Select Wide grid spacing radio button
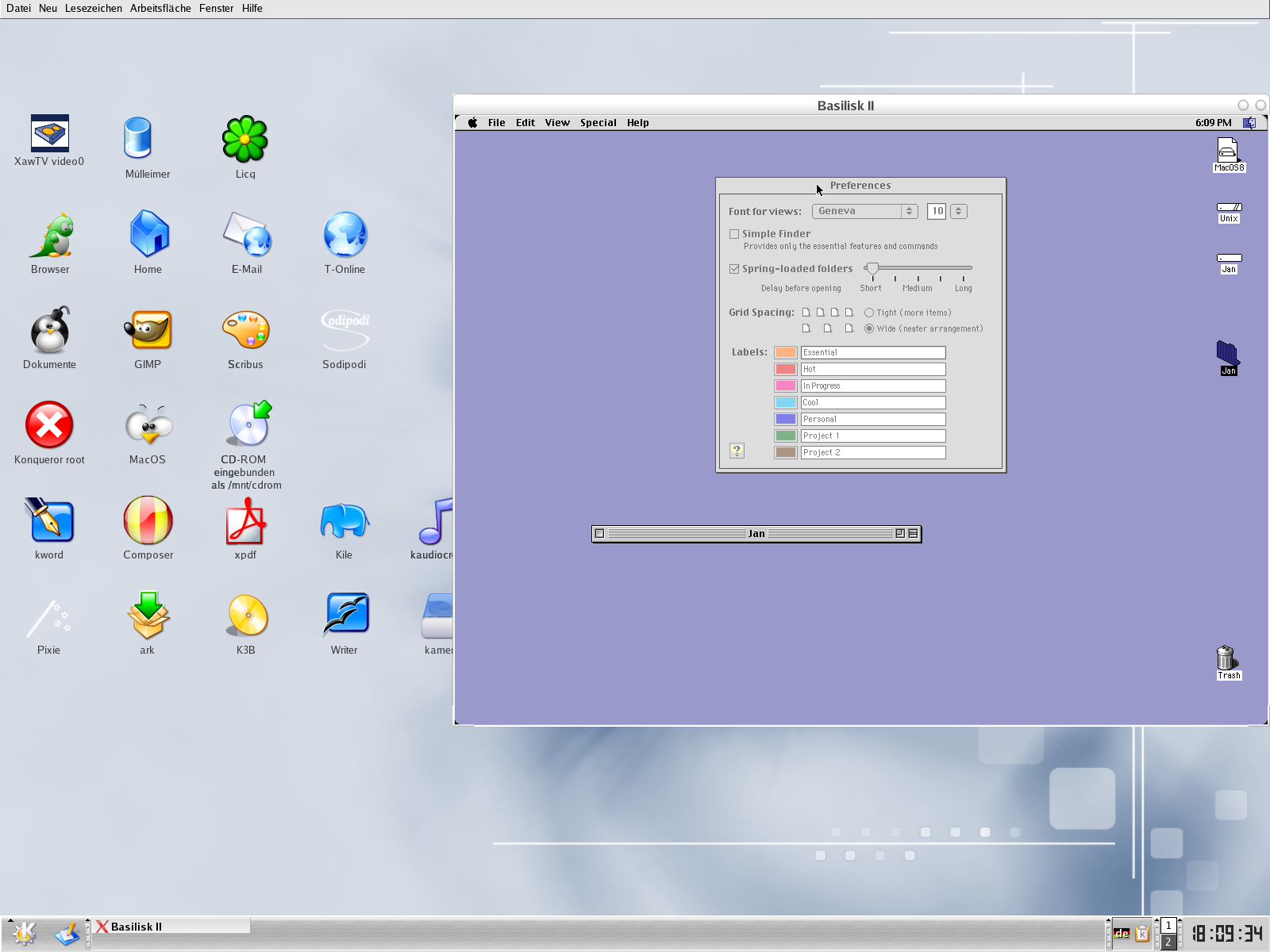 pyautogui.click(x=869, y=328)
